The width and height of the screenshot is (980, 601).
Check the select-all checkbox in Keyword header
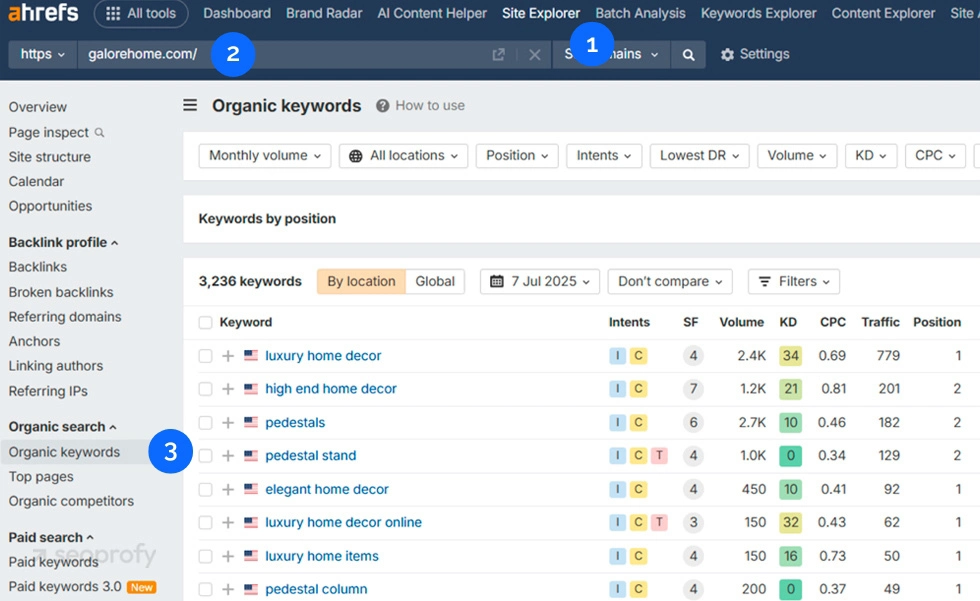tap(205, 322)
